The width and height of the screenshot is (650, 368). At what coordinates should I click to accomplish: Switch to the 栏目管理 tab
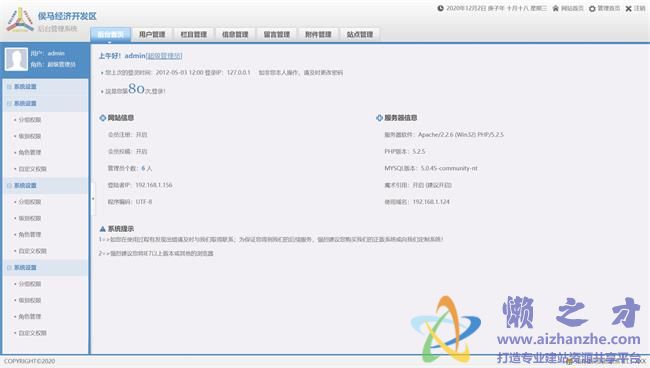(x=194, y=34)
